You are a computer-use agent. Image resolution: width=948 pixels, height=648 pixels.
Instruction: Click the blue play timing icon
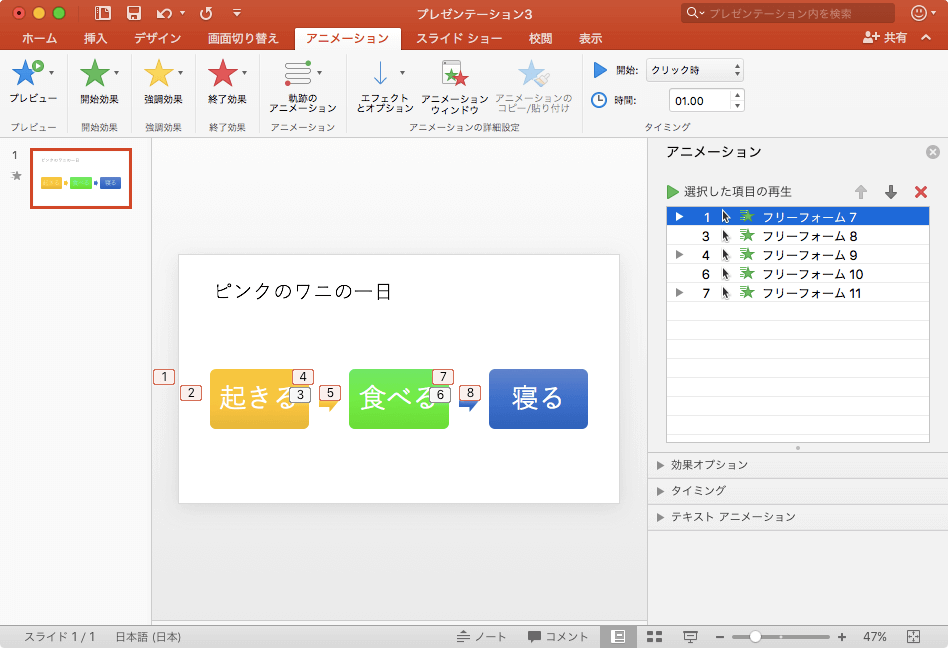pyautogui.click(x=600, y=70)
